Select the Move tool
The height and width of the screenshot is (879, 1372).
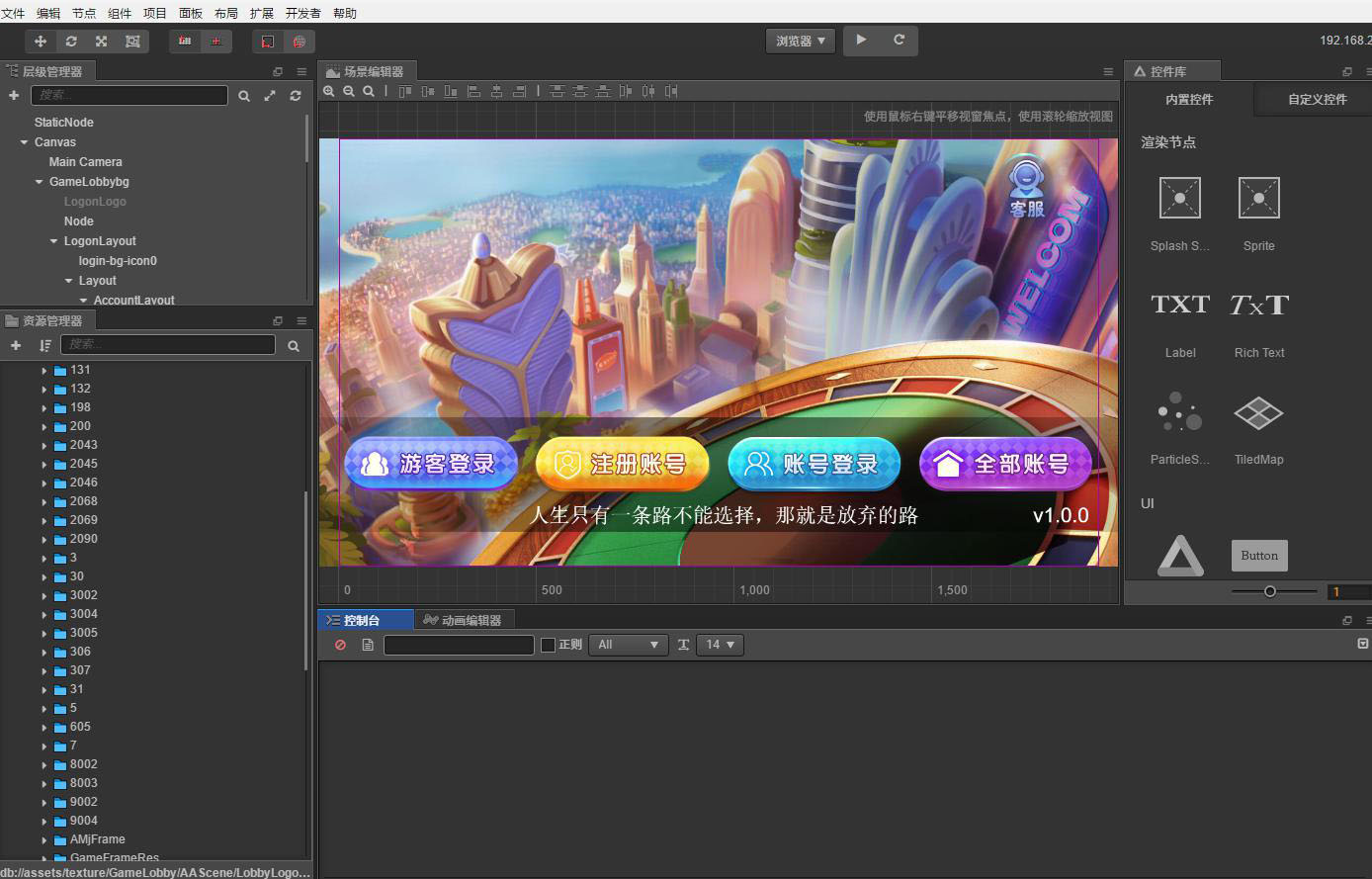click(40, 41)
